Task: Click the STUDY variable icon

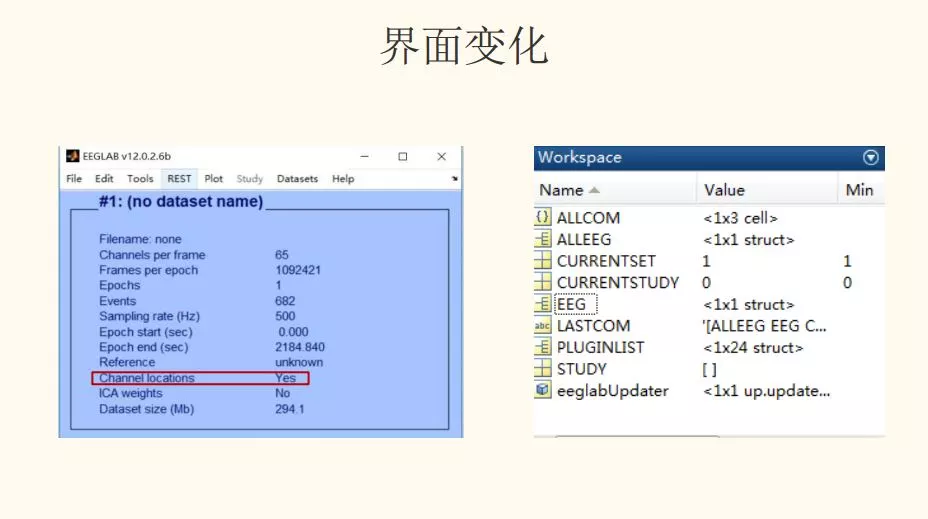Action: 543,369
